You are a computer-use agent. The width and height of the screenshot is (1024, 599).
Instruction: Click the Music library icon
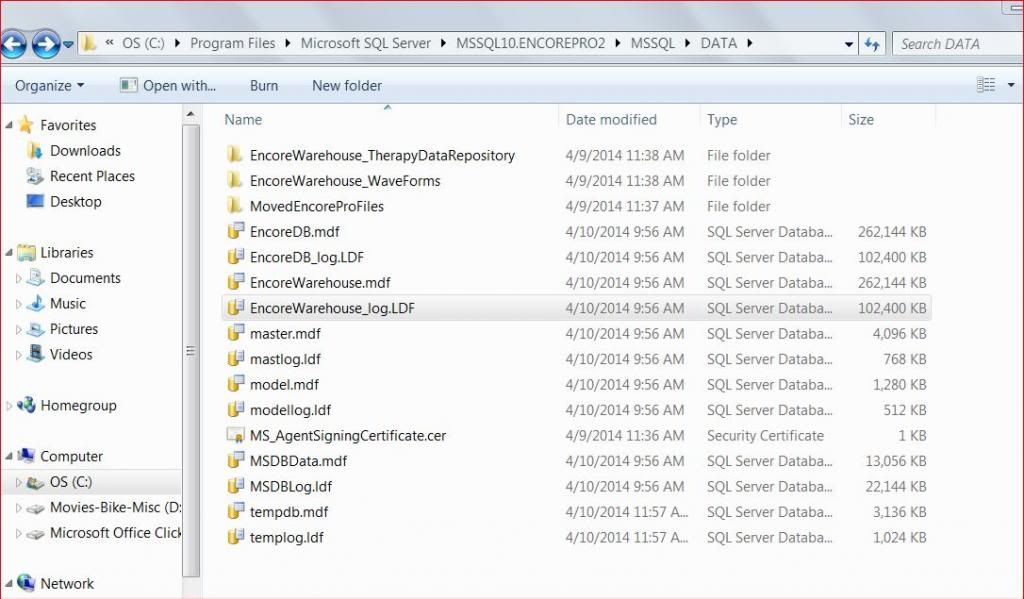(x=35, y=303)
